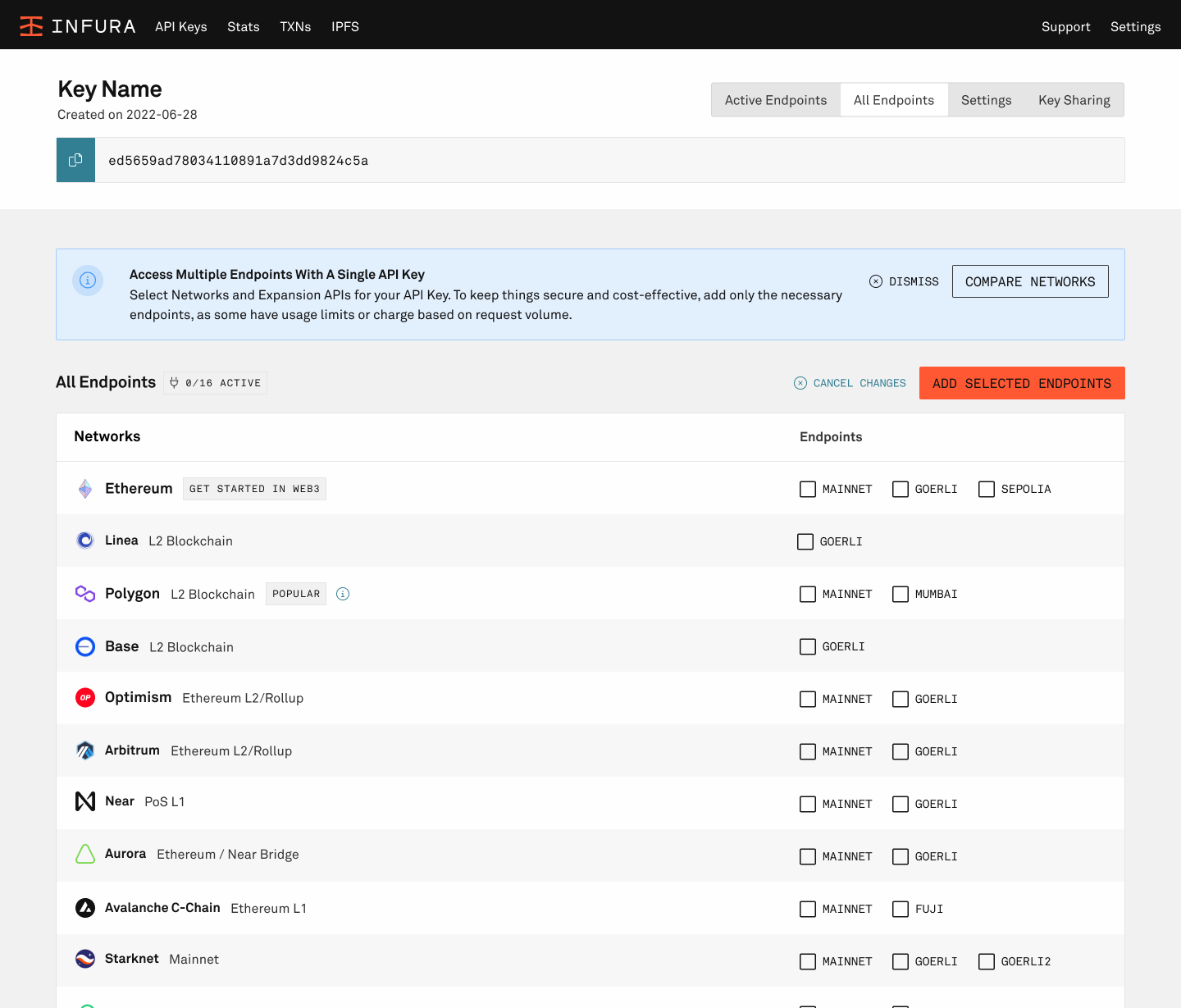The width and height of the screenshot is (1181, 1008).
Task: Tick Base GOERLI checkbox
Action: pos(808,646)
